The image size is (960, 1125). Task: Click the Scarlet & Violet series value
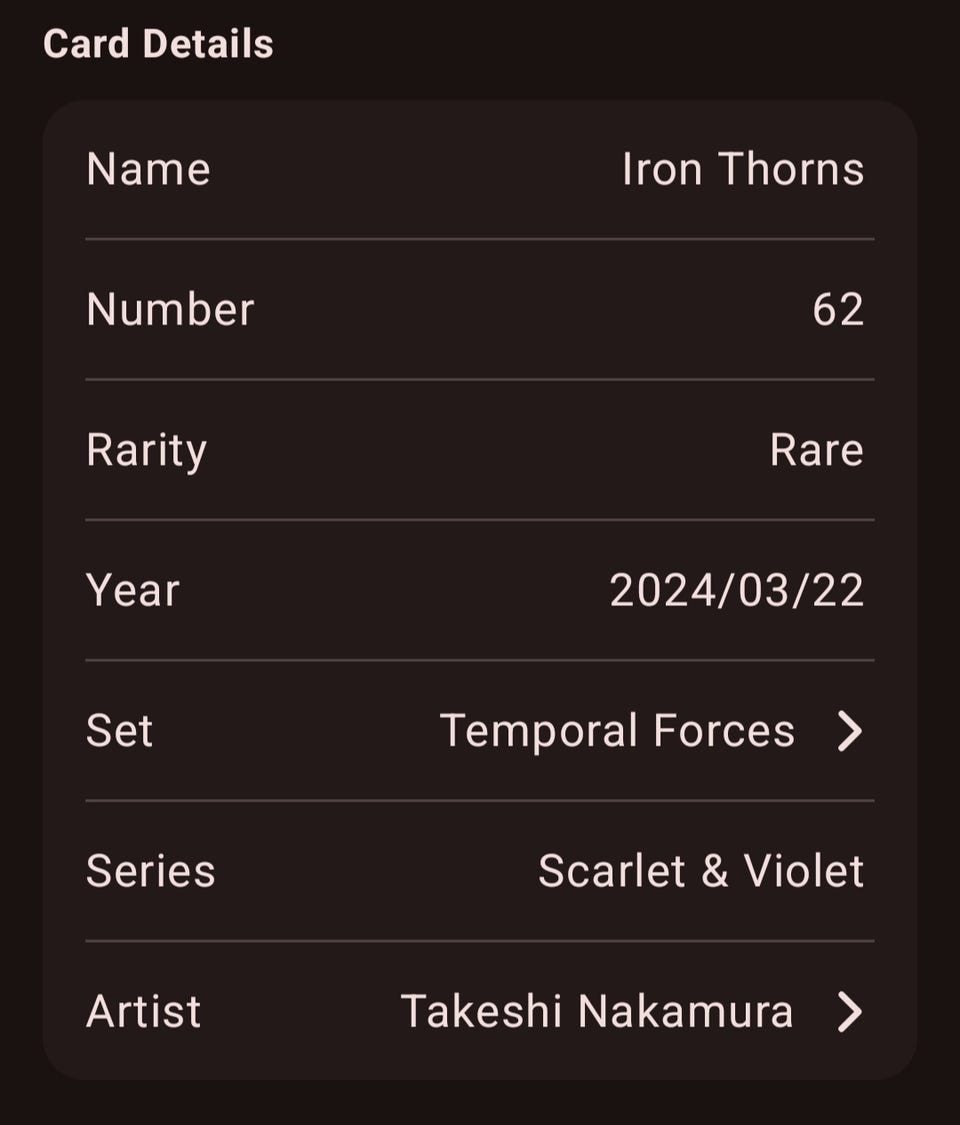(x=700, y=871)
